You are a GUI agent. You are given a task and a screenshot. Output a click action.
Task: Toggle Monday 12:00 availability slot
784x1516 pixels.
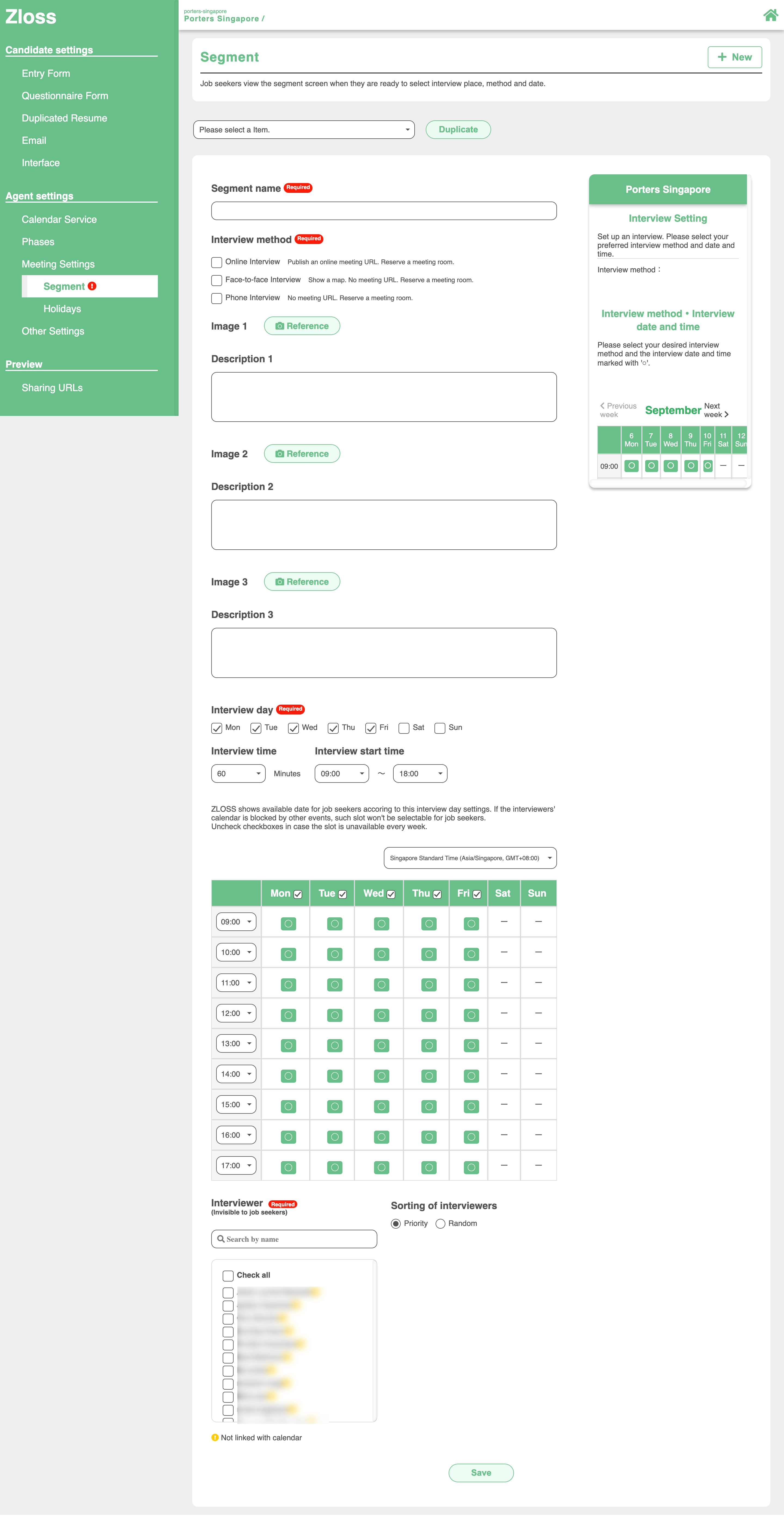tap(288, 1015)
